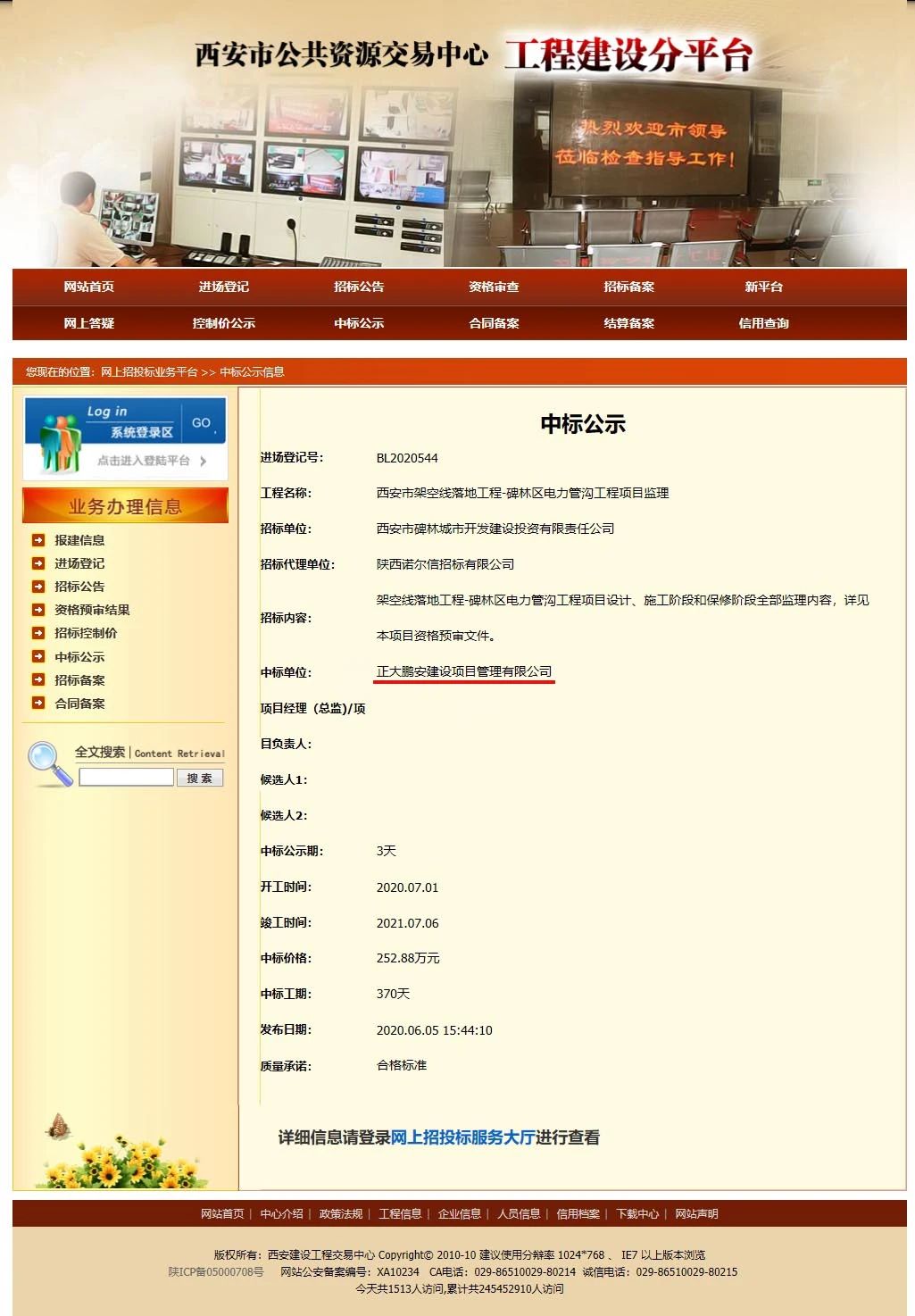Click arrow icon beside 资格预审结果
The image size is (915, 1316).
(x=38, y=610)
